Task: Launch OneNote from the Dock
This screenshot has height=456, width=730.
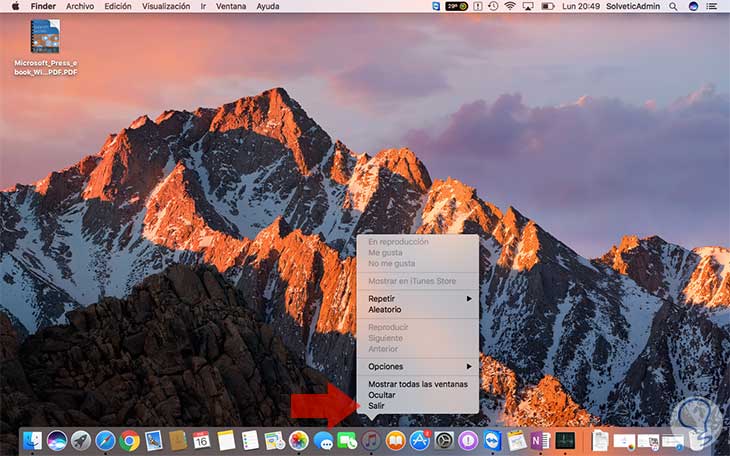Action: tap(541, 440)
